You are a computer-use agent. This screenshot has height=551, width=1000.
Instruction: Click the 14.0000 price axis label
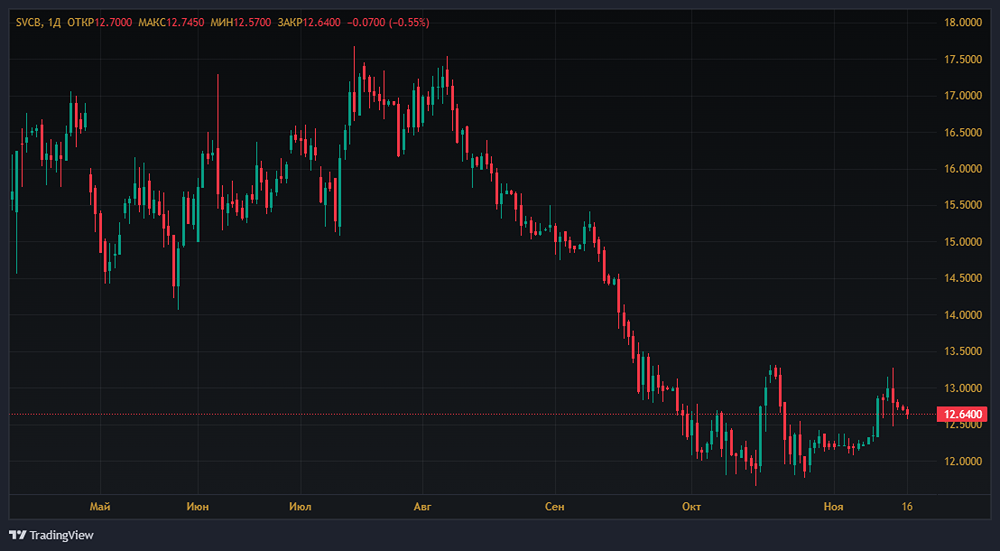(962, 315)
